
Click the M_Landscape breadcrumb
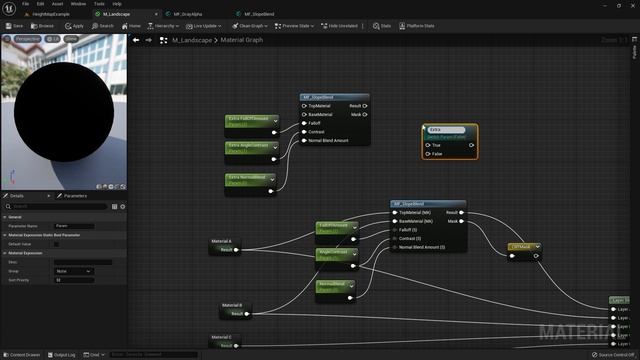192,40
